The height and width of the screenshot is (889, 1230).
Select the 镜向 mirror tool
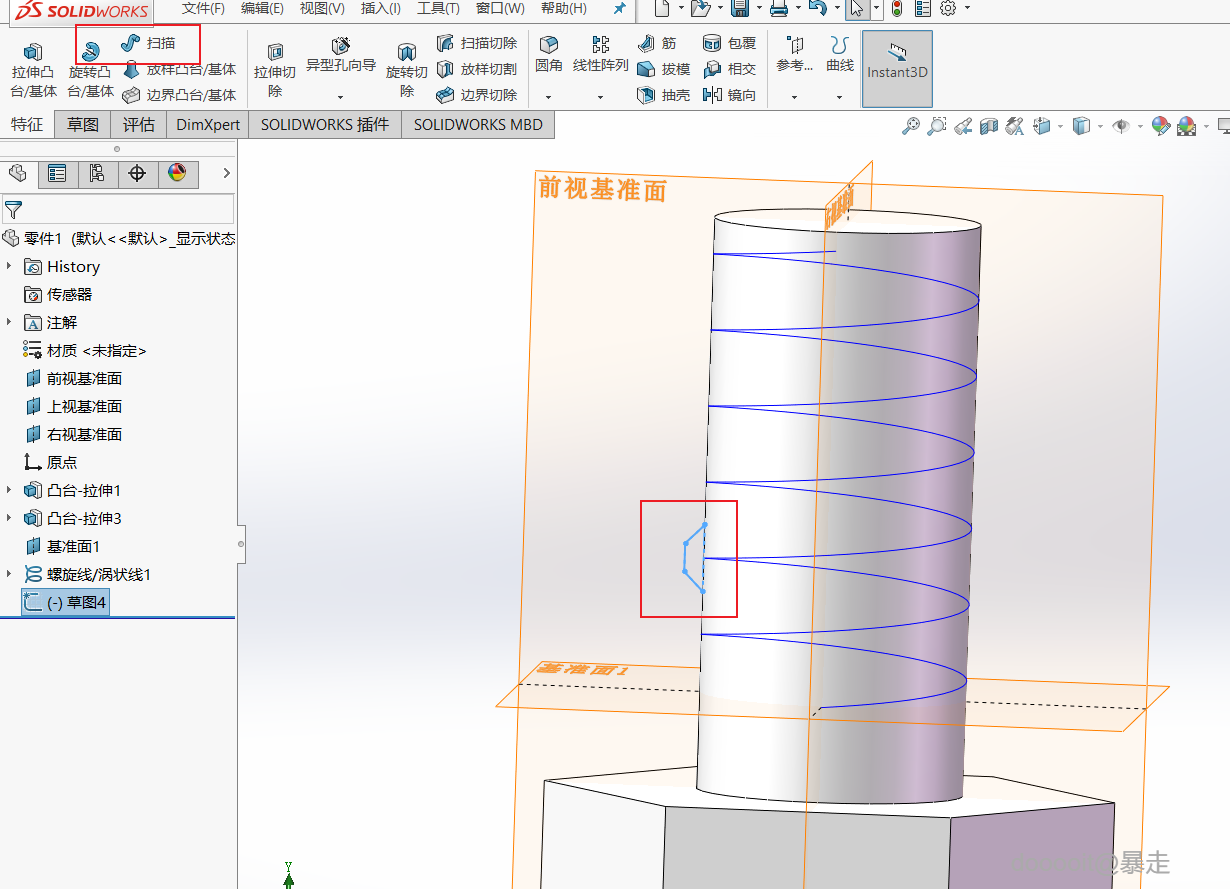(729, 95)
